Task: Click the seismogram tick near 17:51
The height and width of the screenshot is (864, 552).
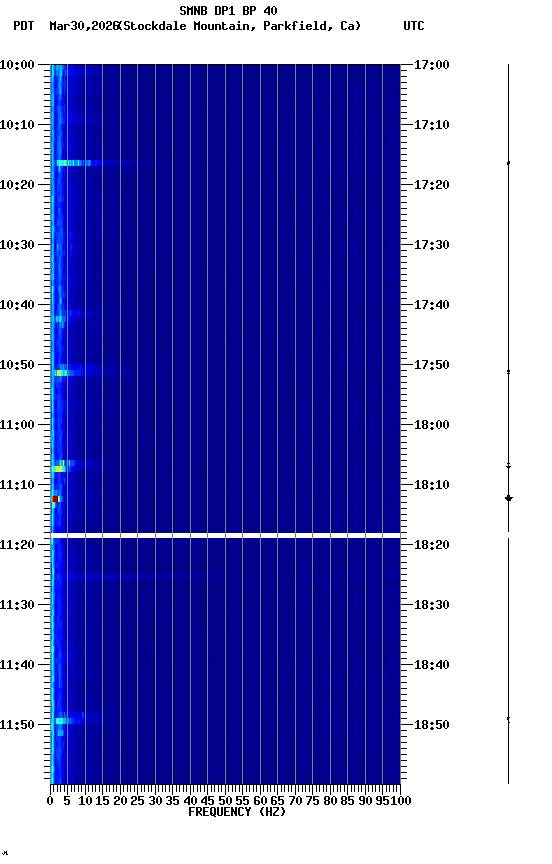Action: pyautogui.click(x=508, y=372)
